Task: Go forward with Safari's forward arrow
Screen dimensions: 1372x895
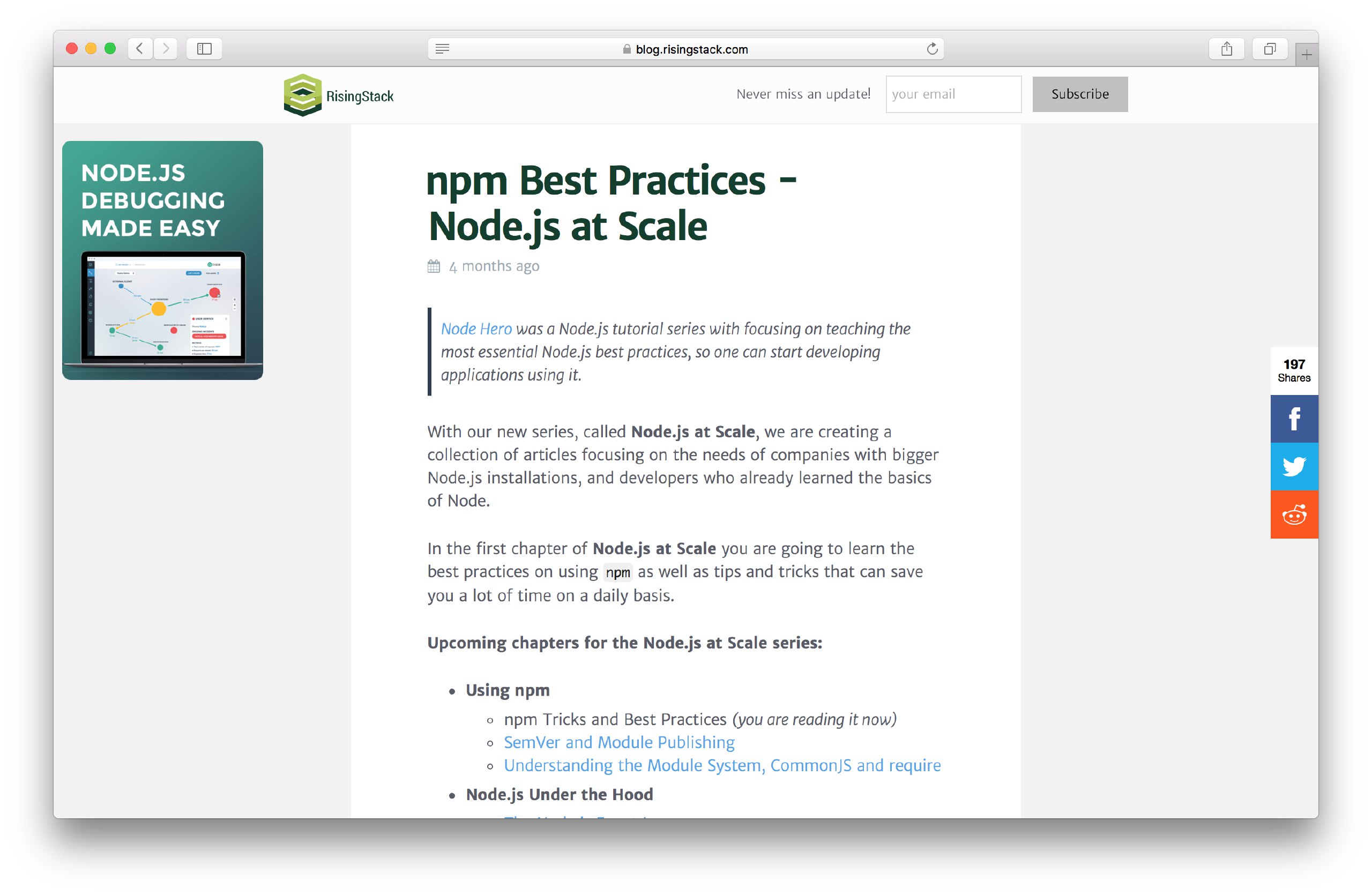Action: [166, 48]
